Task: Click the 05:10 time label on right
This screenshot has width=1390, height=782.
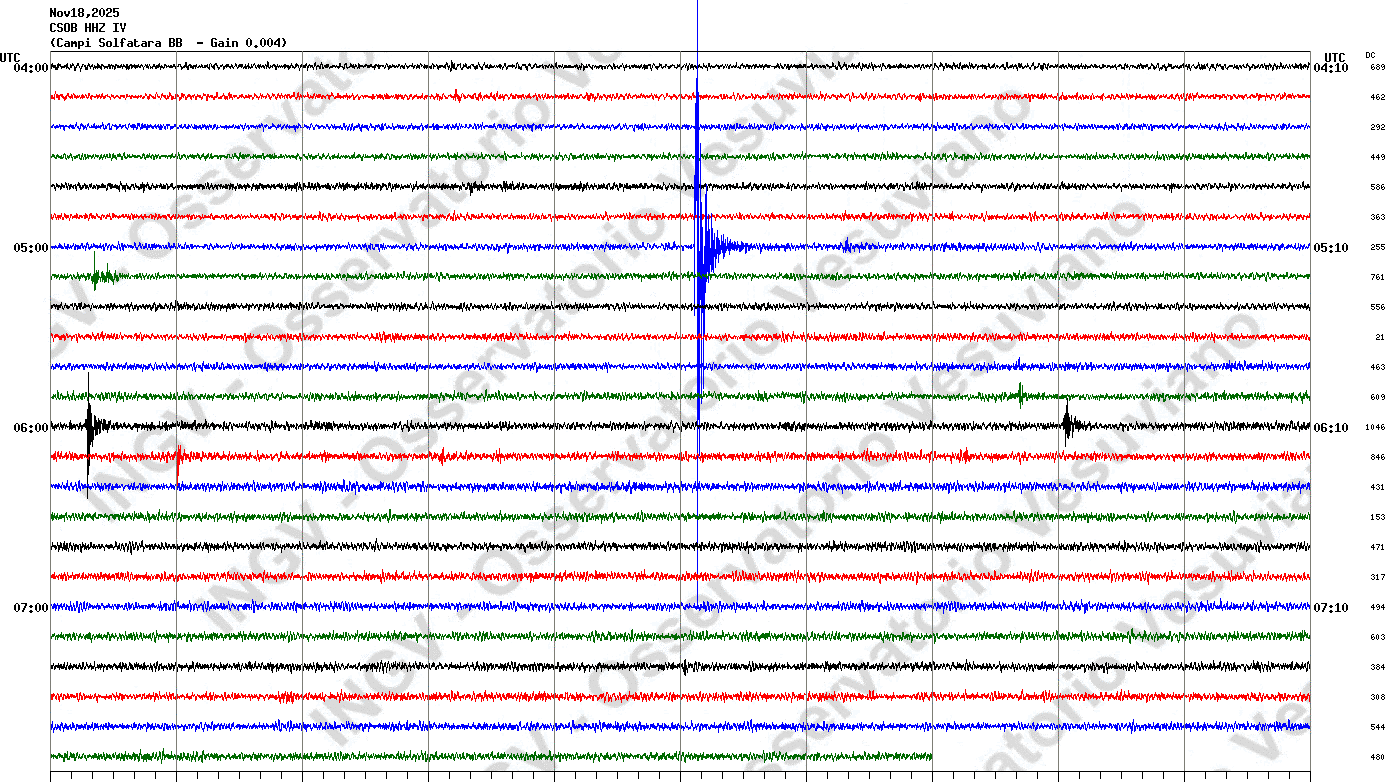Action: (x=1331, y=248)
